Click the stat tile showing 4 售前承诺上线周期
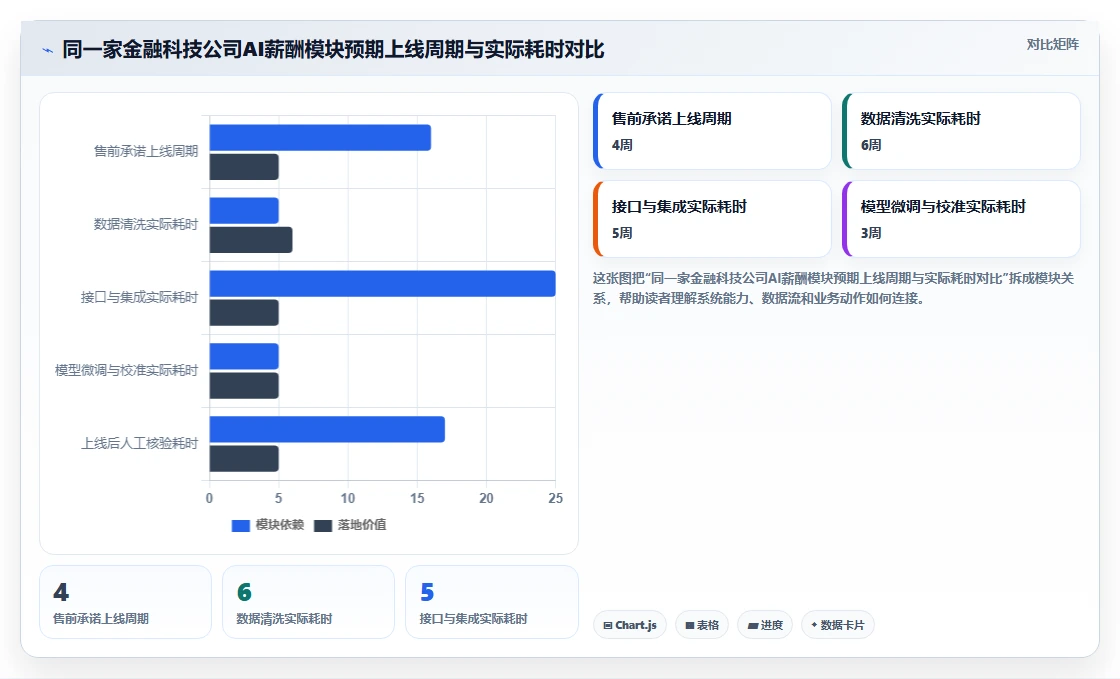The width and height of the screenshot is (1120, 679). tap(126, 602)
